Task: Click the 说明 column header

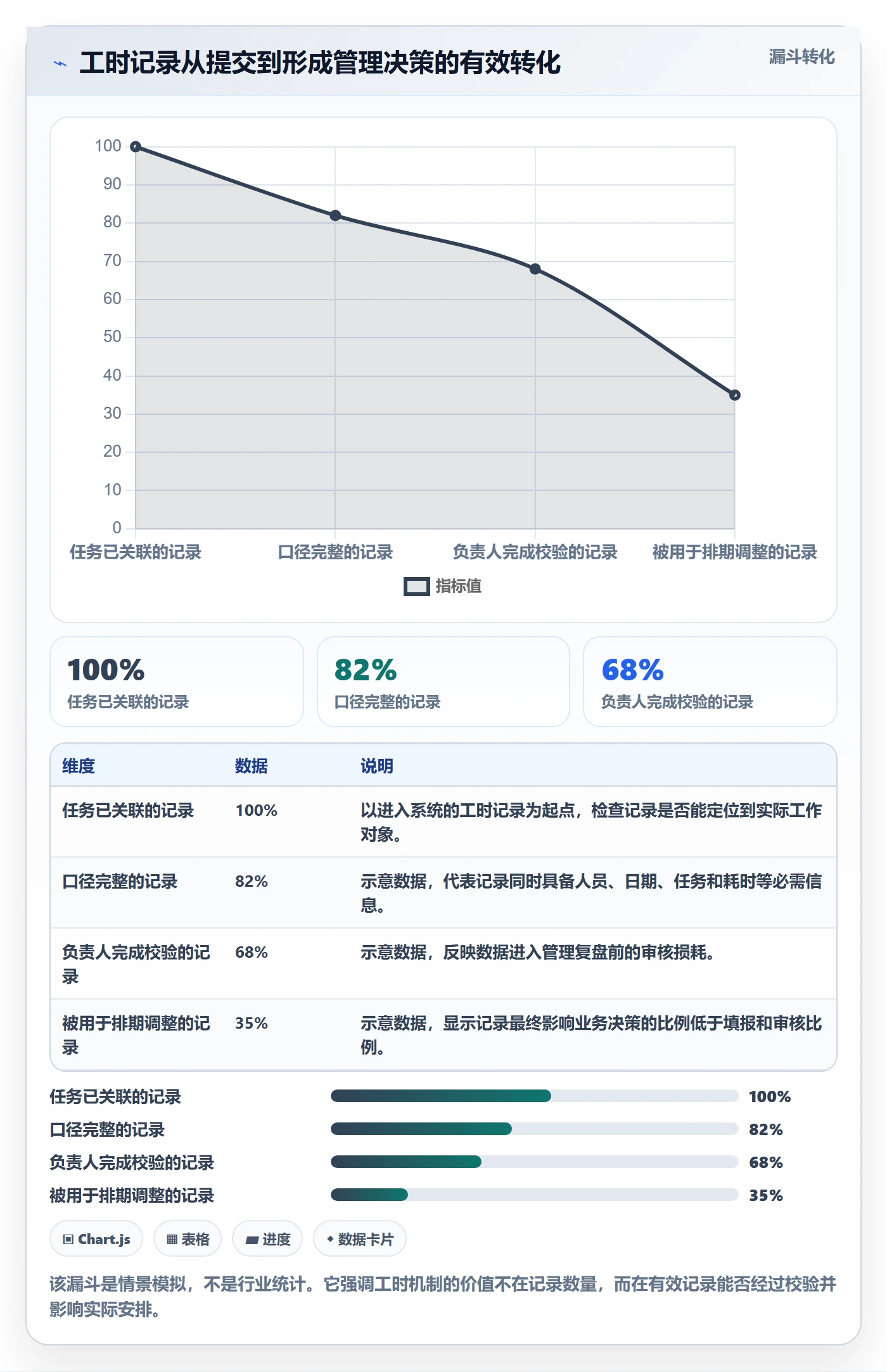Action: point(377,766)
